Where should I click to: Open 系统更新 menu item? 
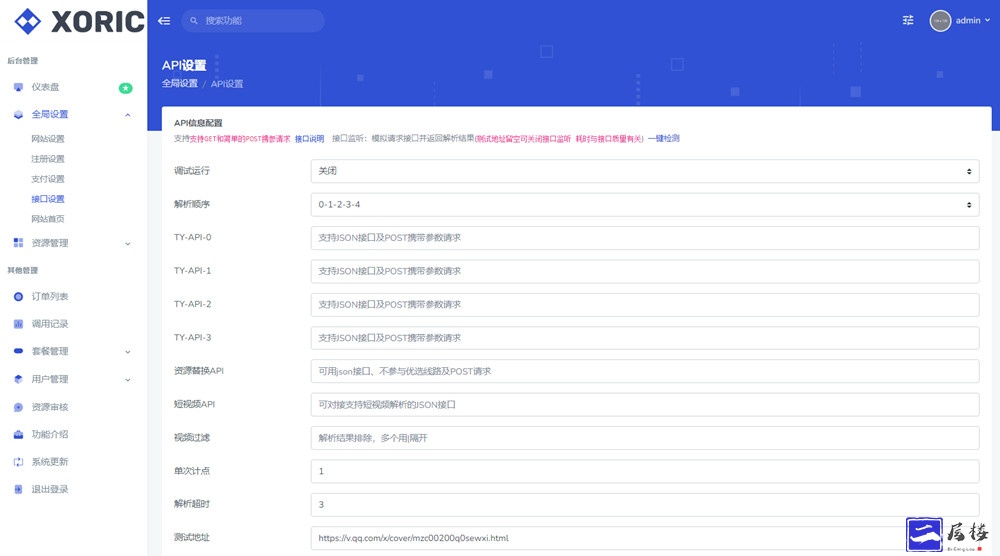[50, 462]
